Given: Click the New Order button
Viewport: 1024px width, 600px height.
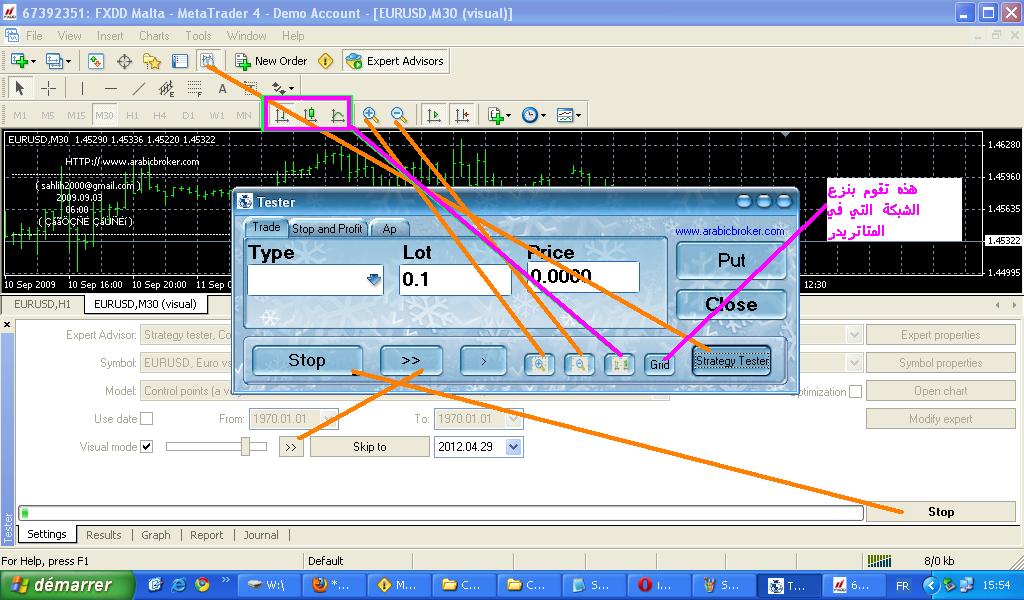Looking at the screenshot, I should click(x=272, y=61).
